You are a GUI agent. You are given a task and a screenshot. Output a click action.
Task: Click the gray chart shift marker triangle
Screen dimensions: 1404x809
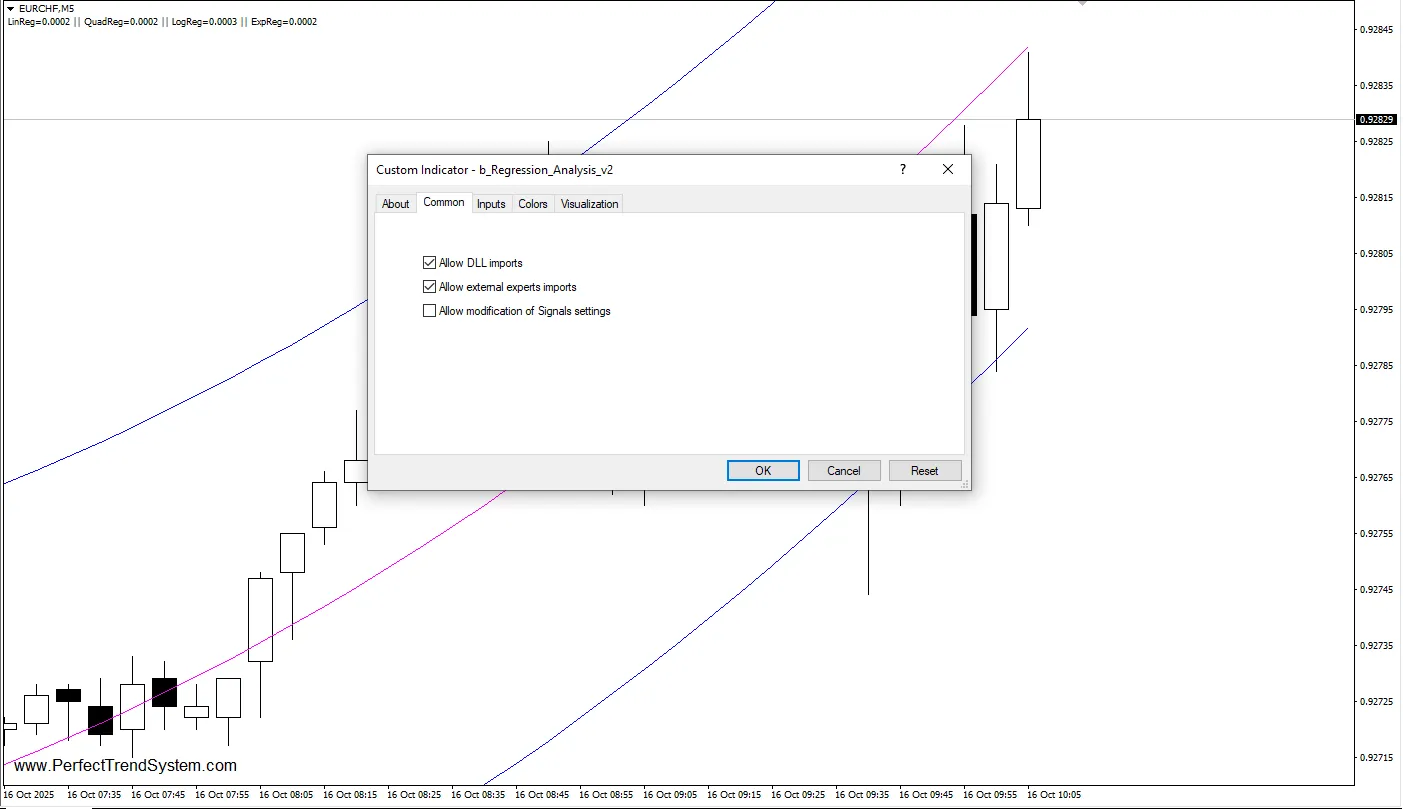click(1083, 3)
